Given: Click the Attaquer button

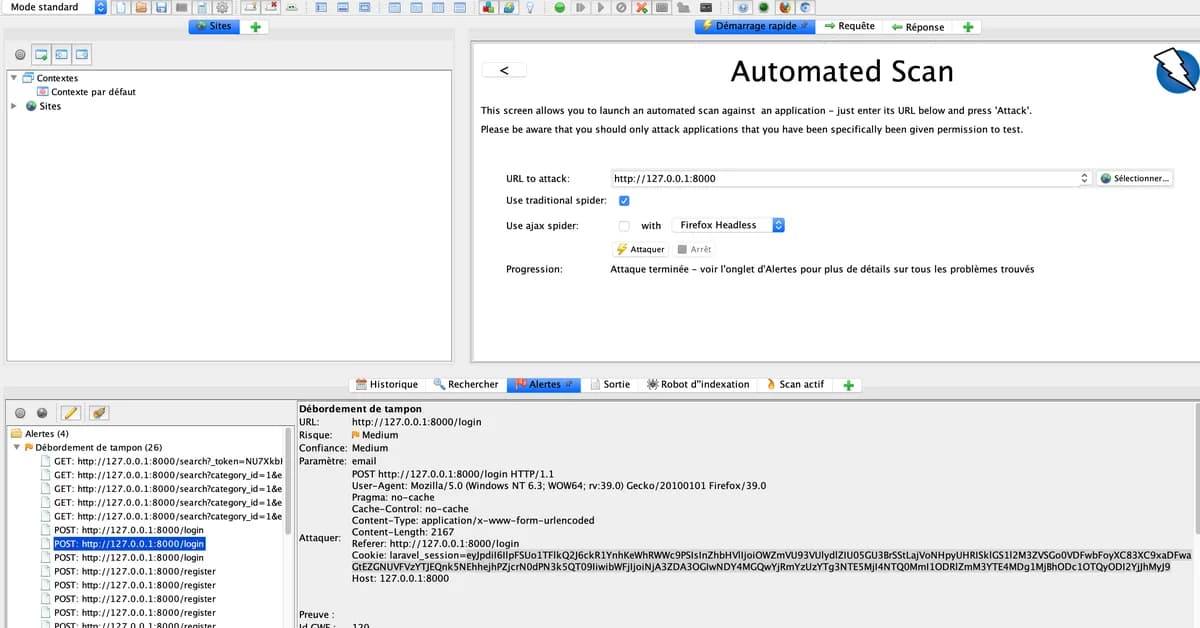Looking at the screenshot, I should 639,248.
